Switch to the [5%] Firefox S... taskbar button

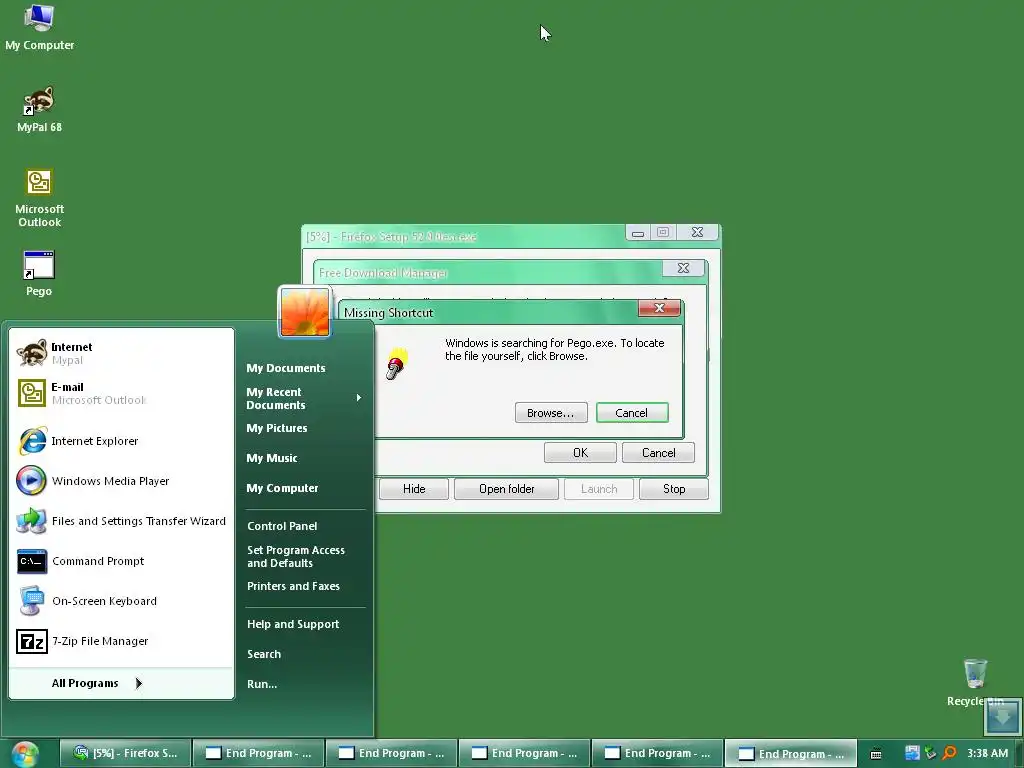(x=125, y=754)
